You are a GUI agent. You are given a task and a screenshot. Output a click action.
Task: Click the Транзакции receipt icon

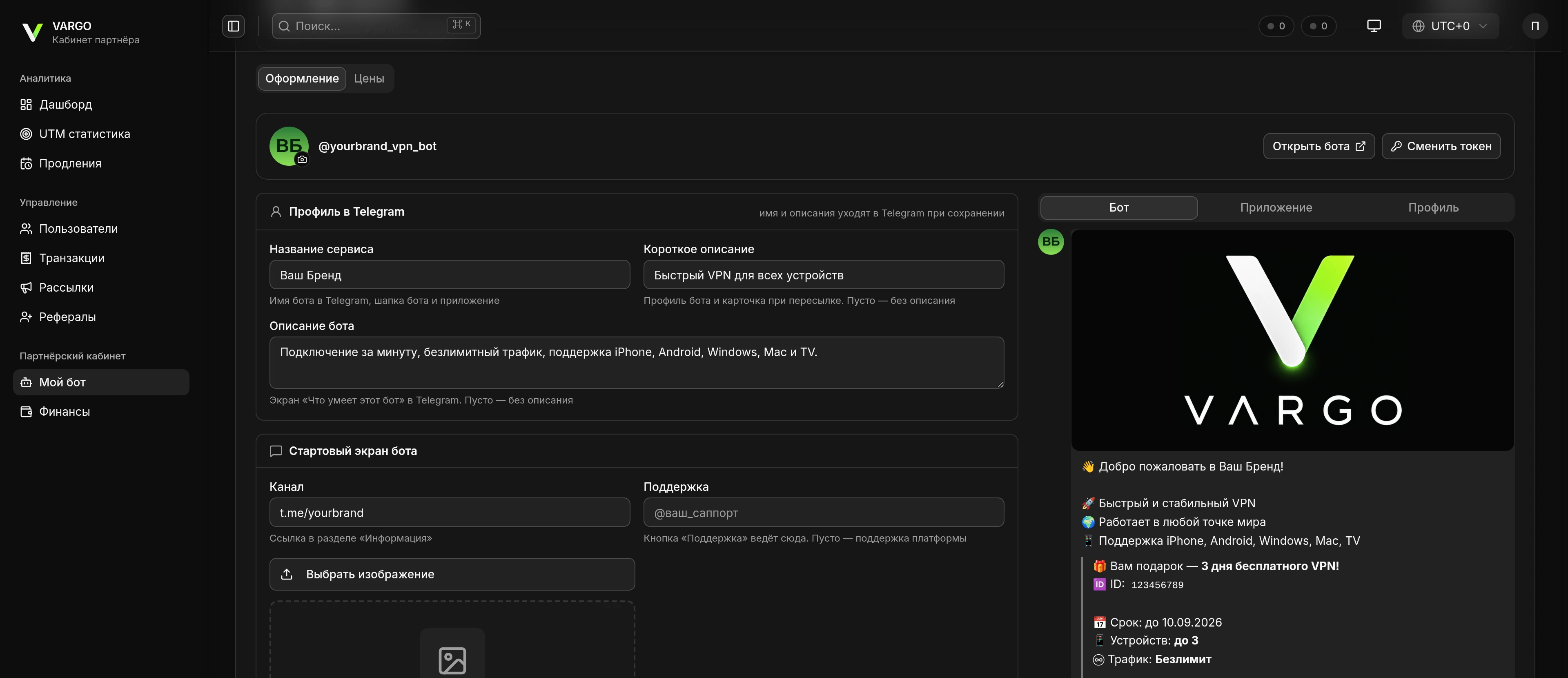(26, 258)
